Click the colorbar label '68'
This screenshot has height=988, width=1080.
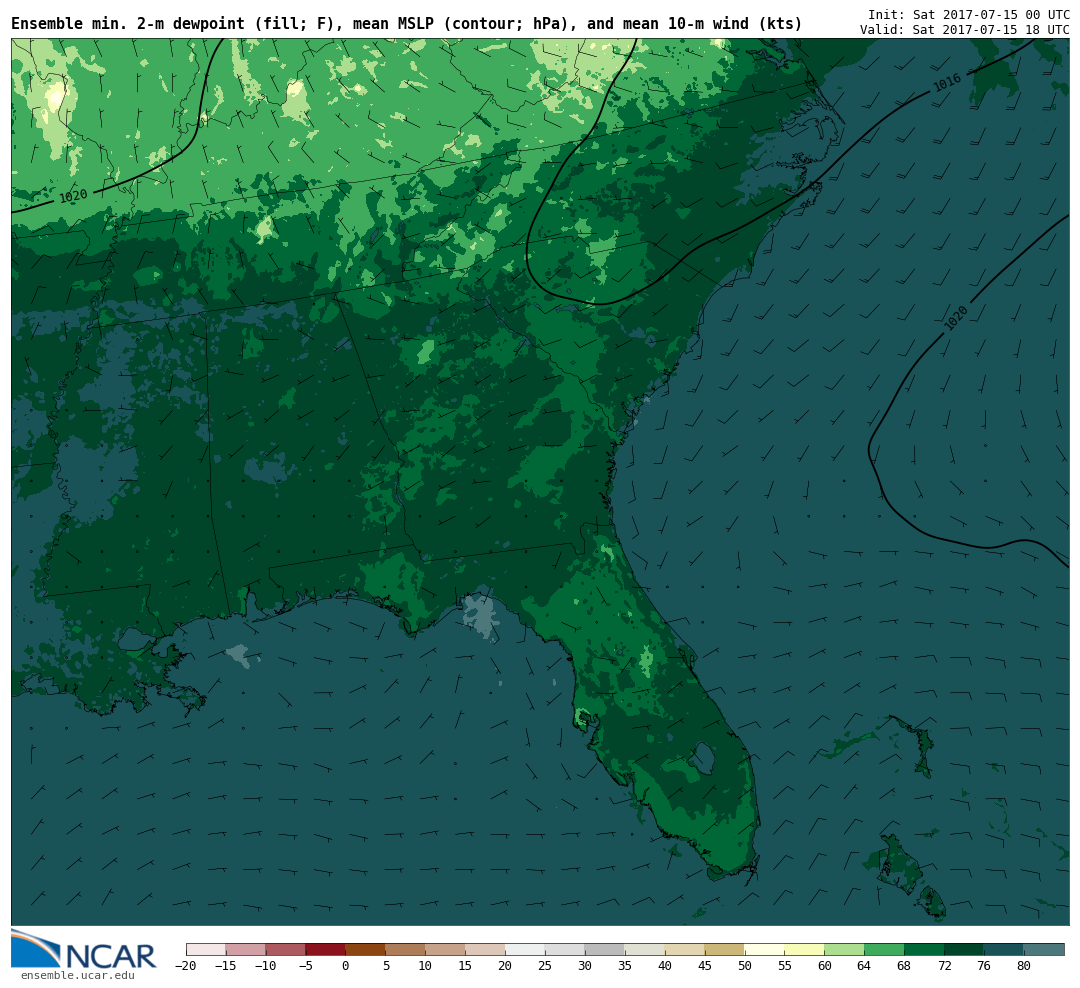click(x=904, y=966)
